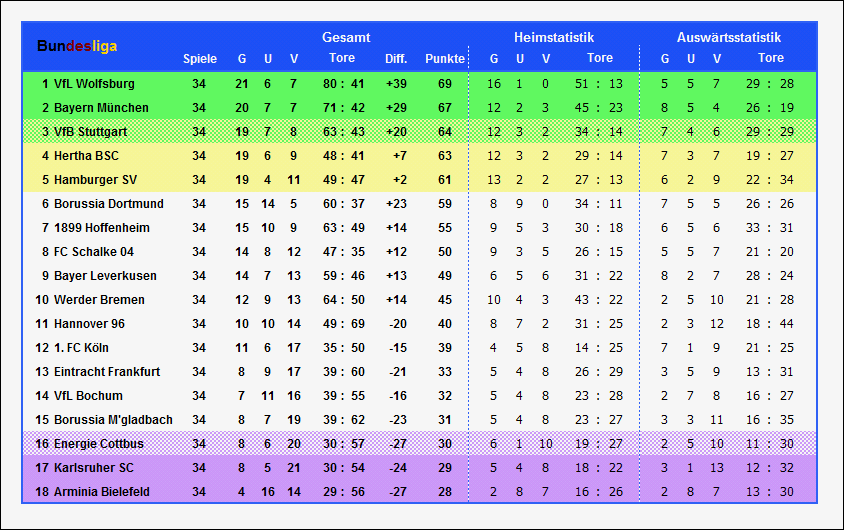Click the Bundesliga logo title

tap(77, 46)
